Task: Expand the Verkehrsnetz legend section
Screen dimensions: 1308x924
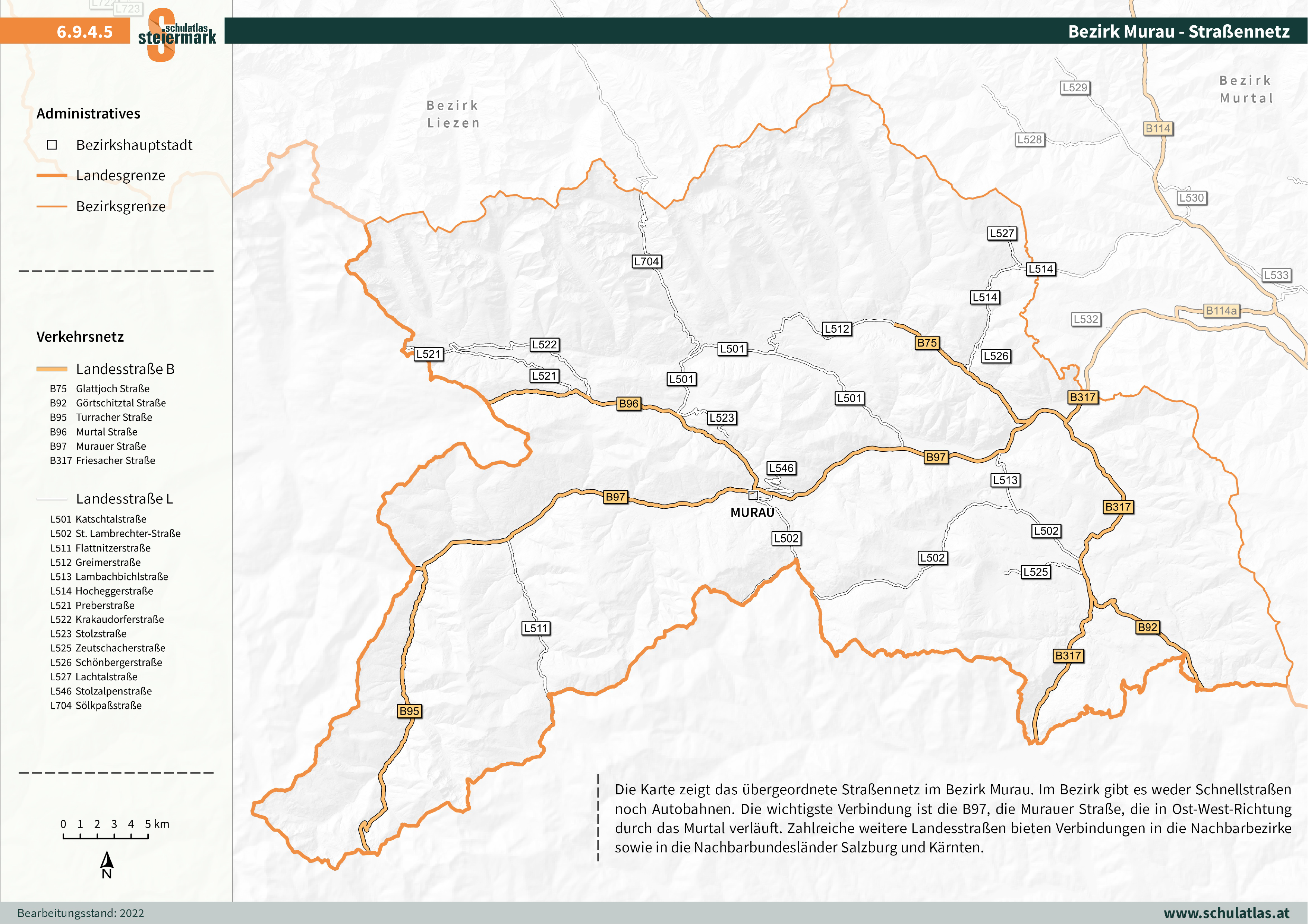Action: coord(80,337)
